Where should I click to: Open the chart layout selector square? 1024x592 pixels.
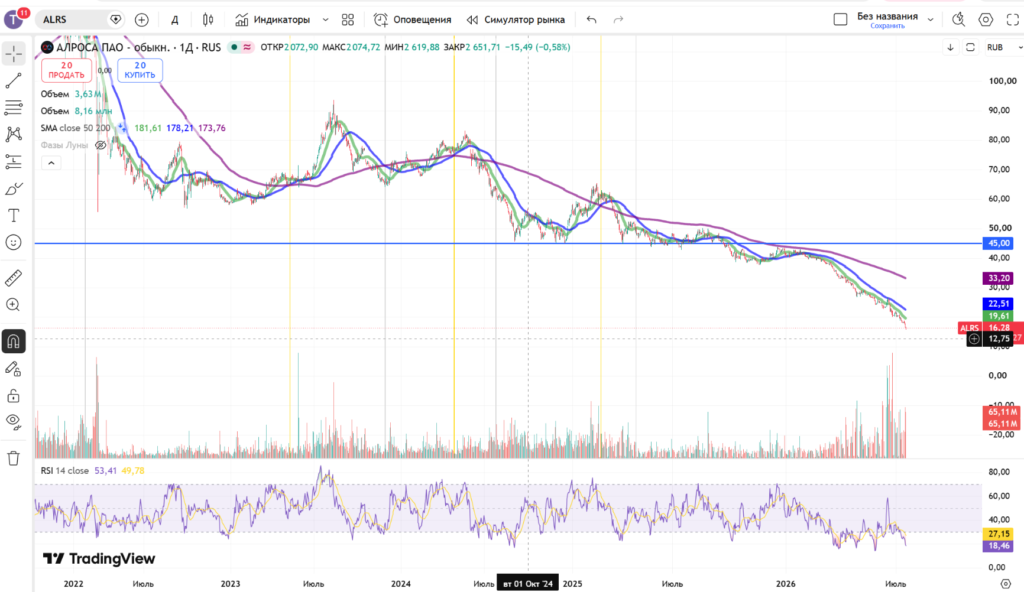(x=840, y=20)
